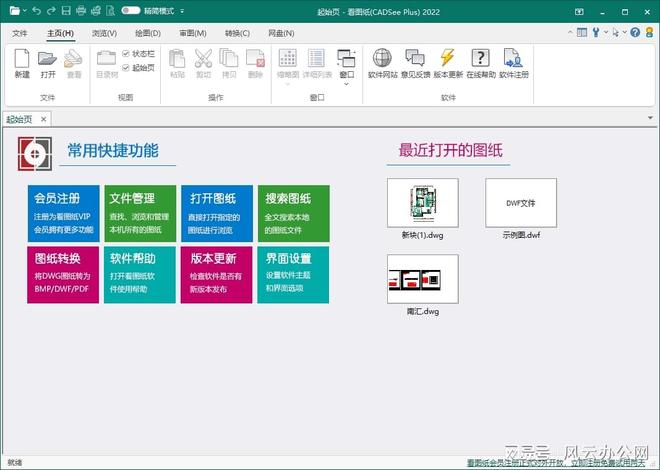This screenshot has height=470, width=660.
Task: Click the save icon in title bar
Action: pos(66,10)
